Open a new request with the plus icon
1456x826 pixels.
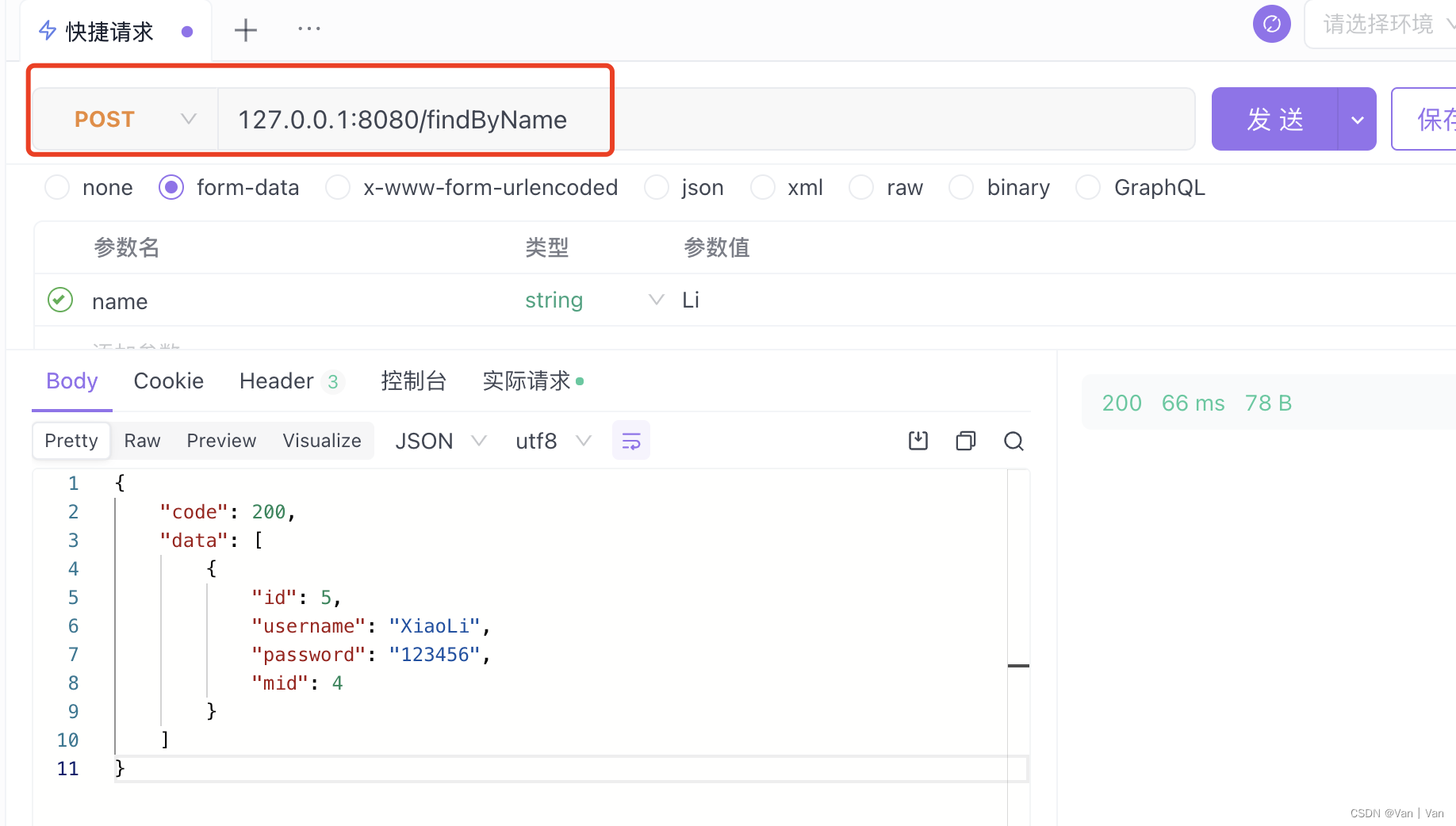coord(245,29)
